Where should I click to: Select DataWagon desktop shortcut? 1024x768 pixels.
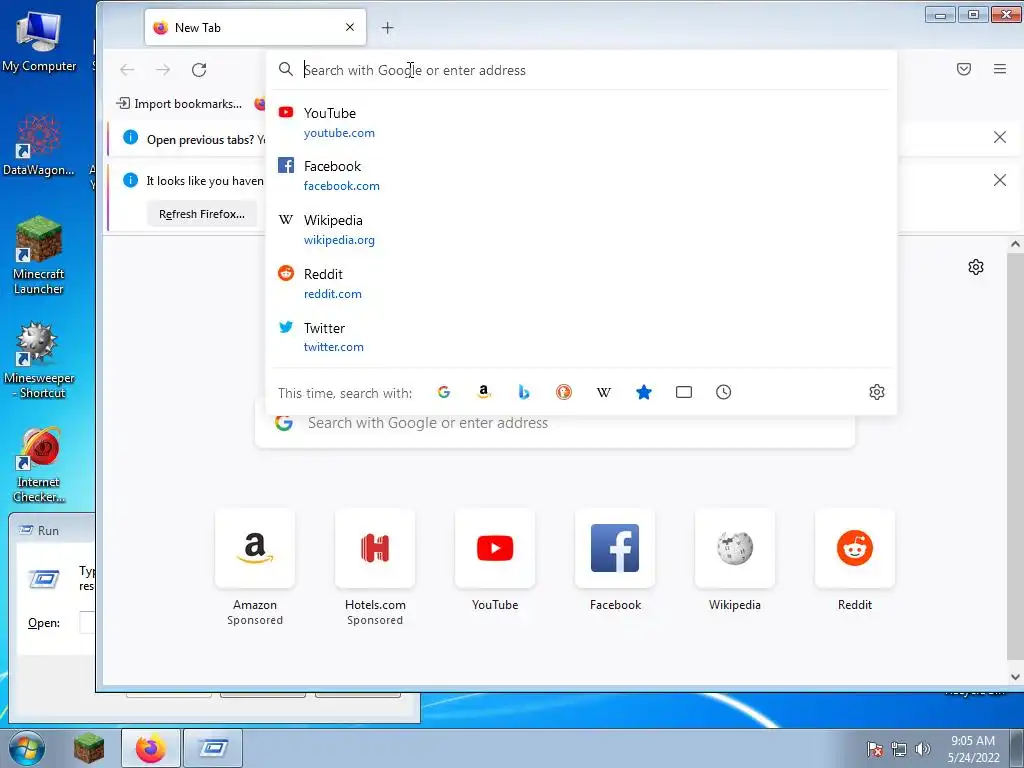click(39, 144)
